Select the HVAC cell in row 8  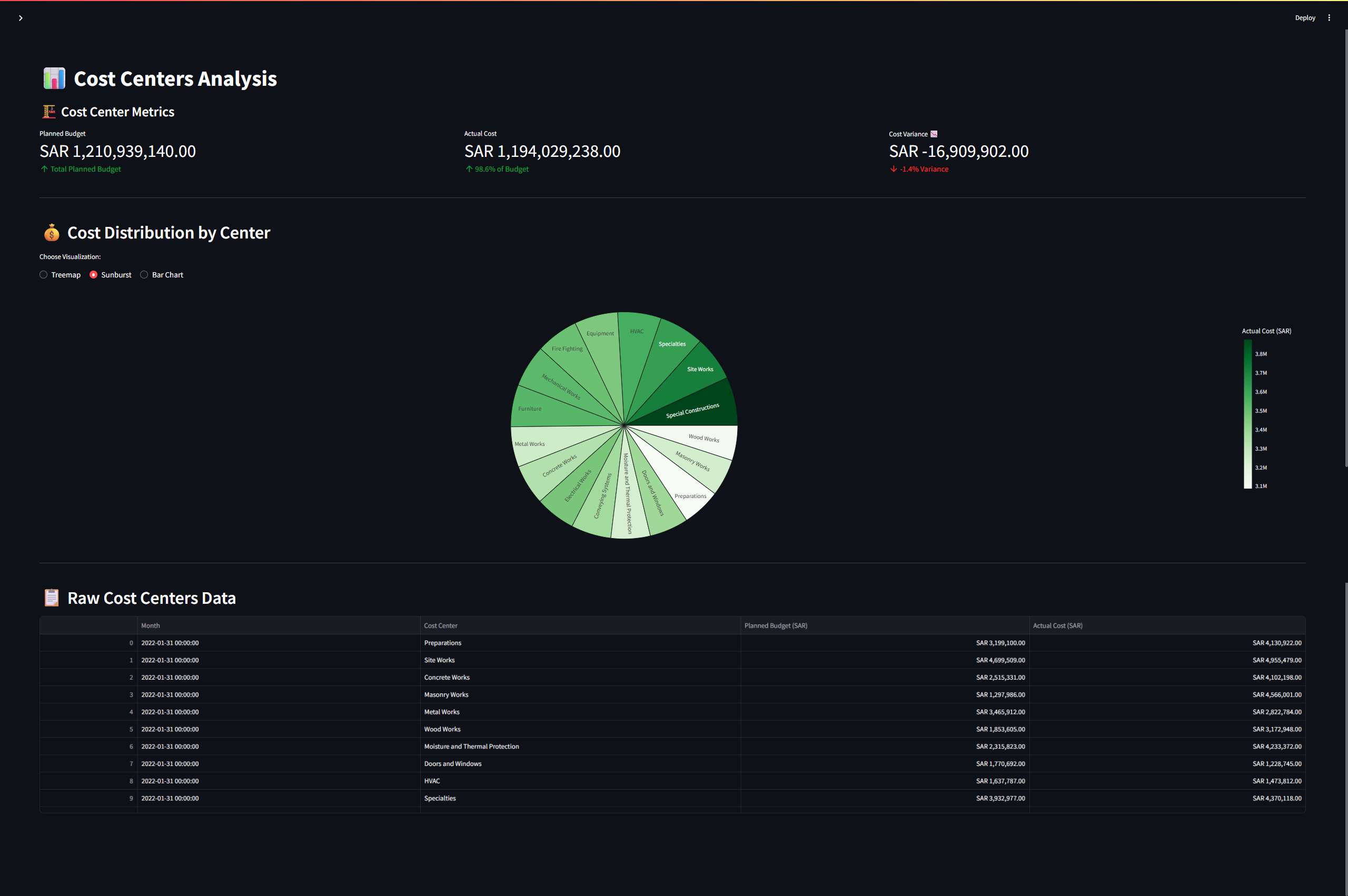pos(580,781)
